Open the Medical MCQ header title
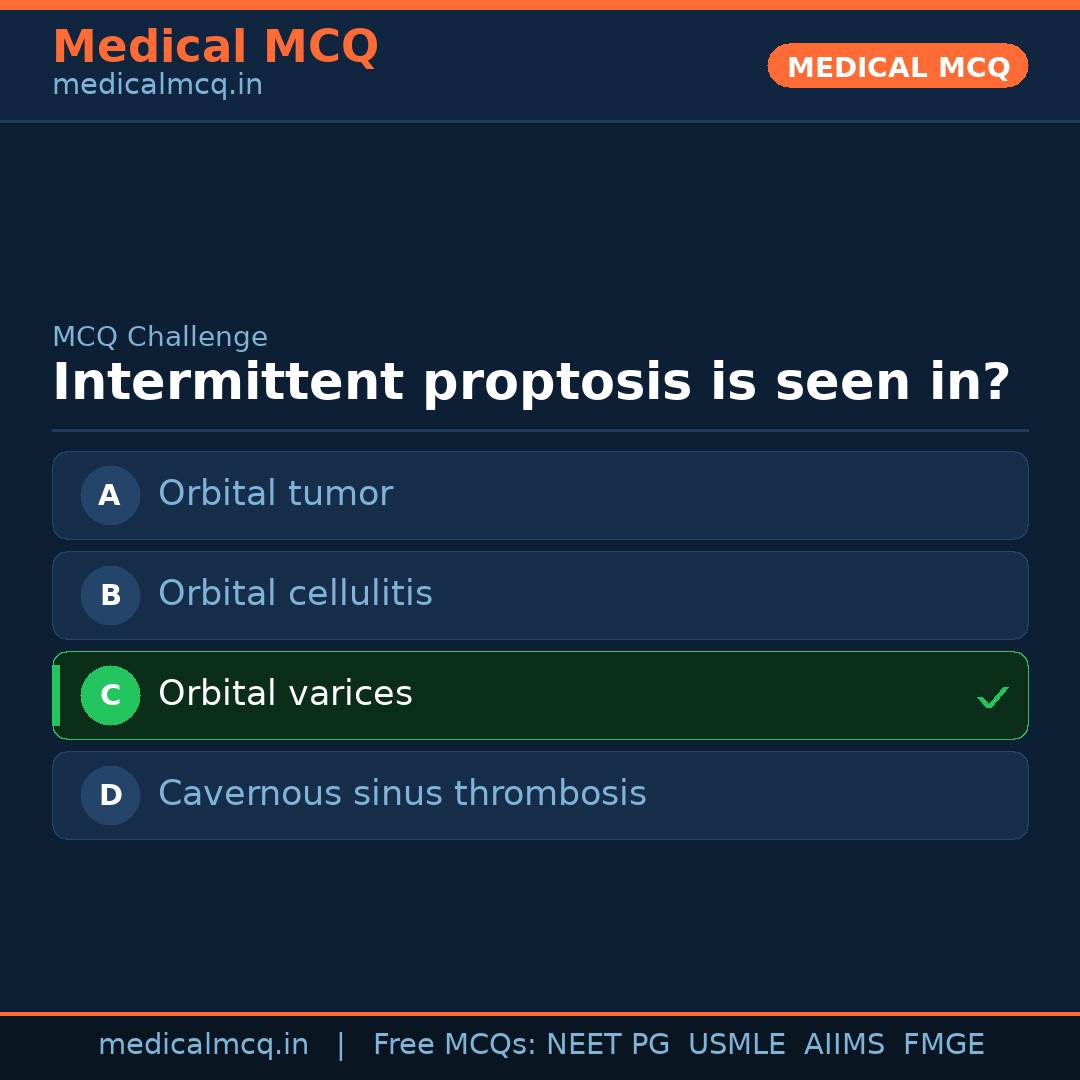Viewport: 1080px width, 1080px height. pos(215,47)
